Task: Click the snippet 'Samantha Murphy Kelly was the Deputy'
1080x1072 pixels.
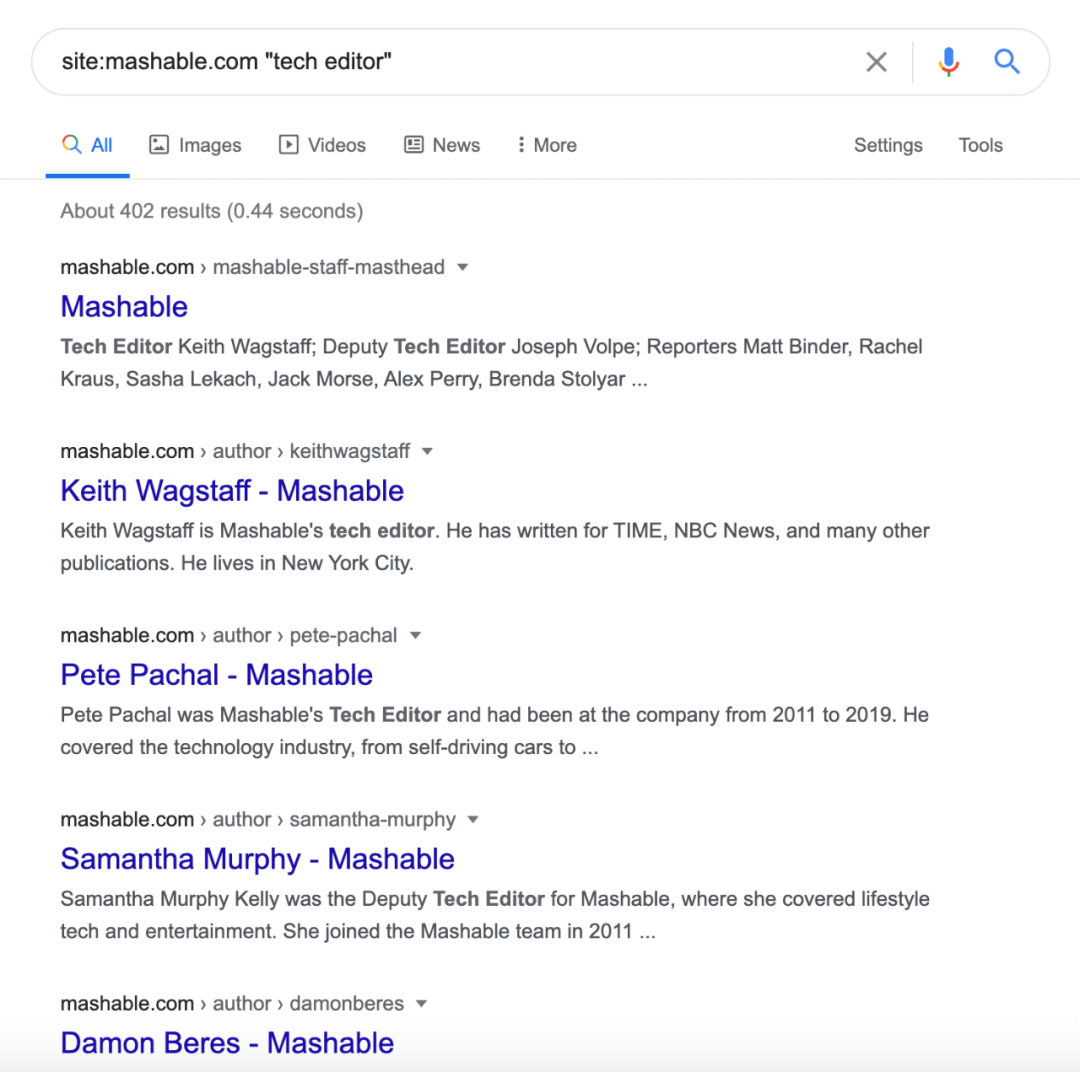Action: tap(495, 915)
